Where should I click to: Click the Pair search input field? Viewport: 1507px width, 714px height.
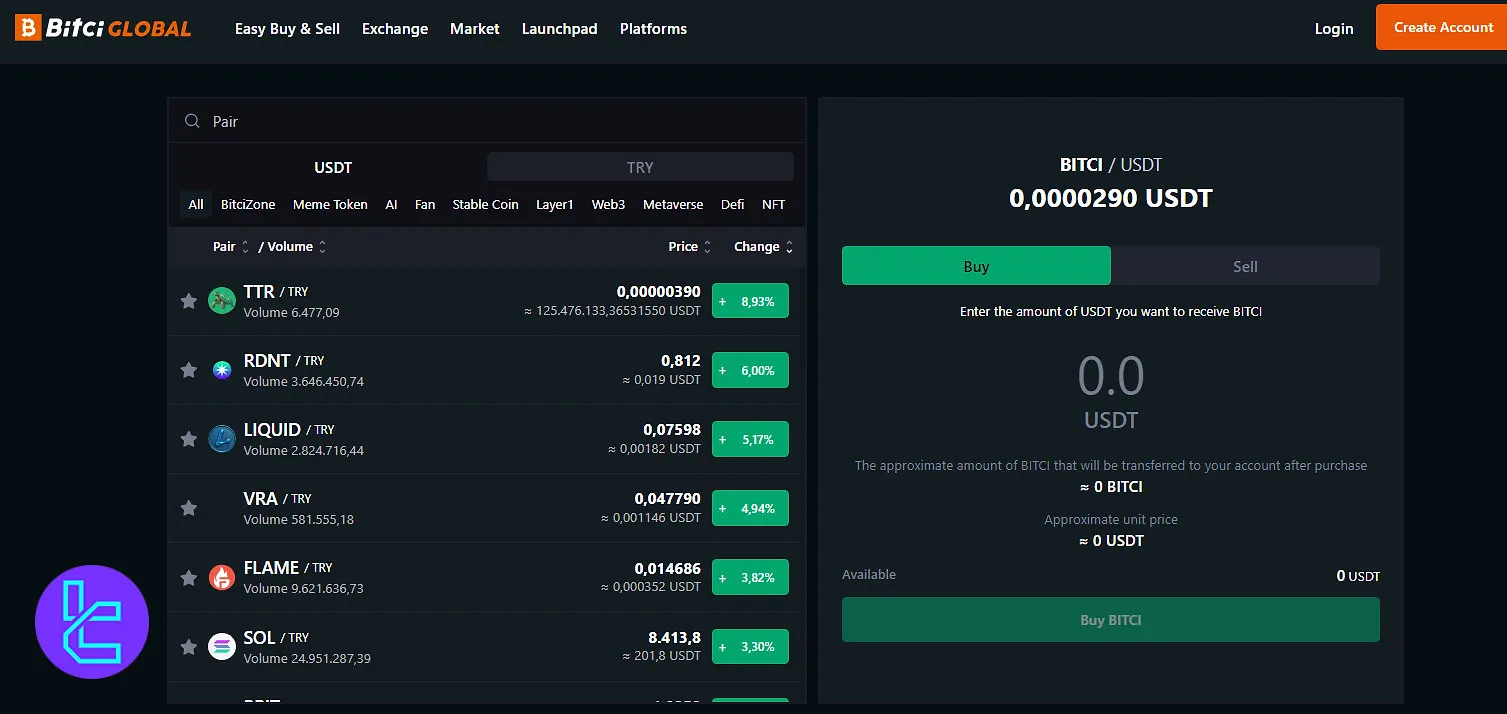[500, 121]
